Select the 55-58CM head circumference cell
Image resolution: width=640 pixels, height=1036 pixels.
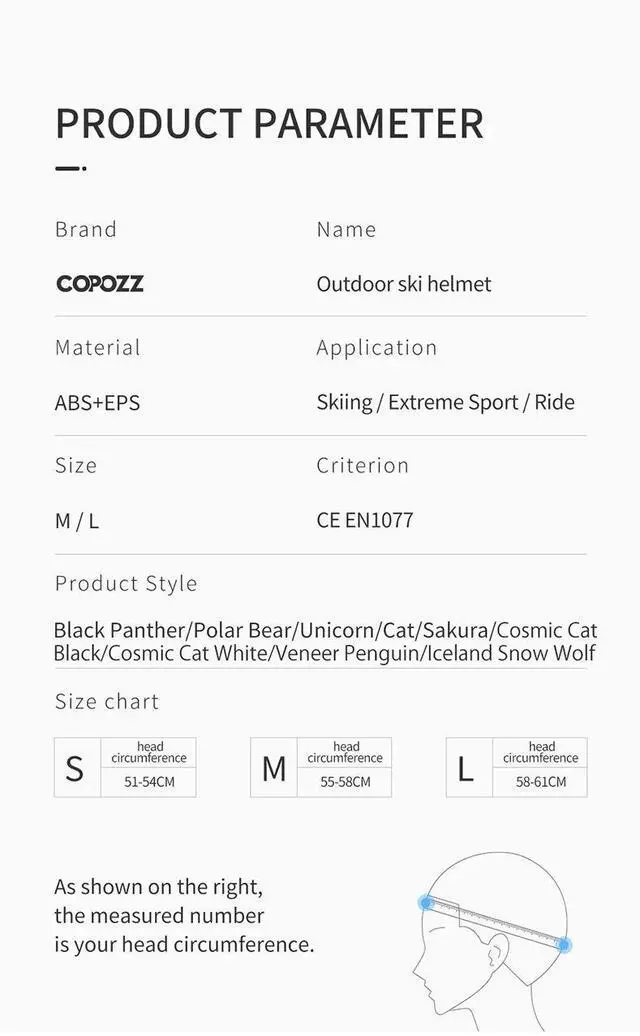coord(345,782)
